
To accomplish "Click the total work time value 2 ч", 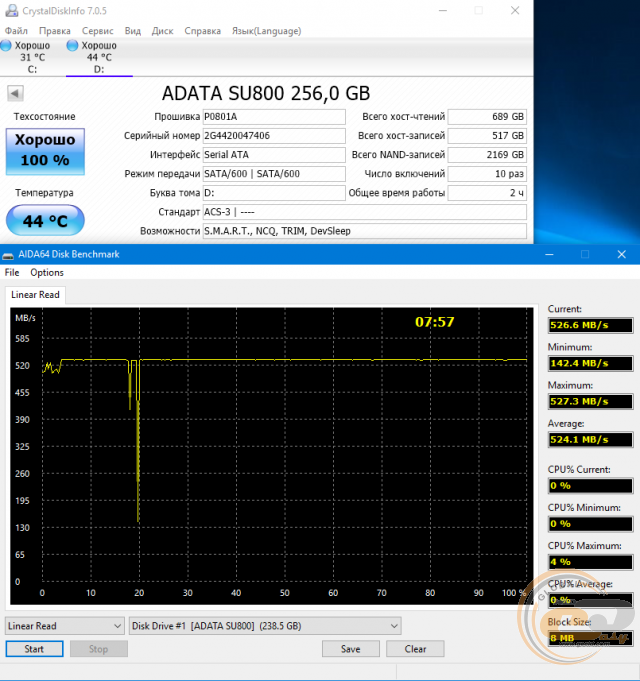I will click(487, 193).
